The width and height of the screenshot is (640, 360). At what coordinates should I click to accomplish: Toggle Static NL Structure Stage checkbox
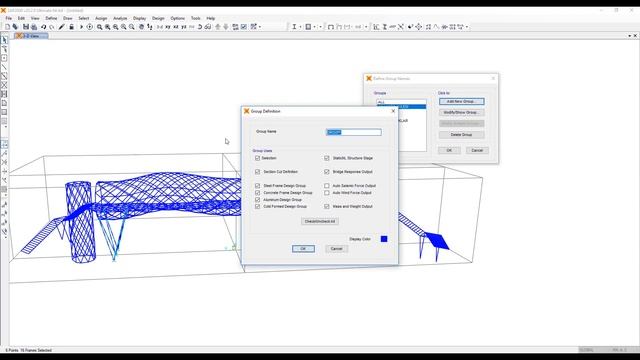(x=327, y=158)
